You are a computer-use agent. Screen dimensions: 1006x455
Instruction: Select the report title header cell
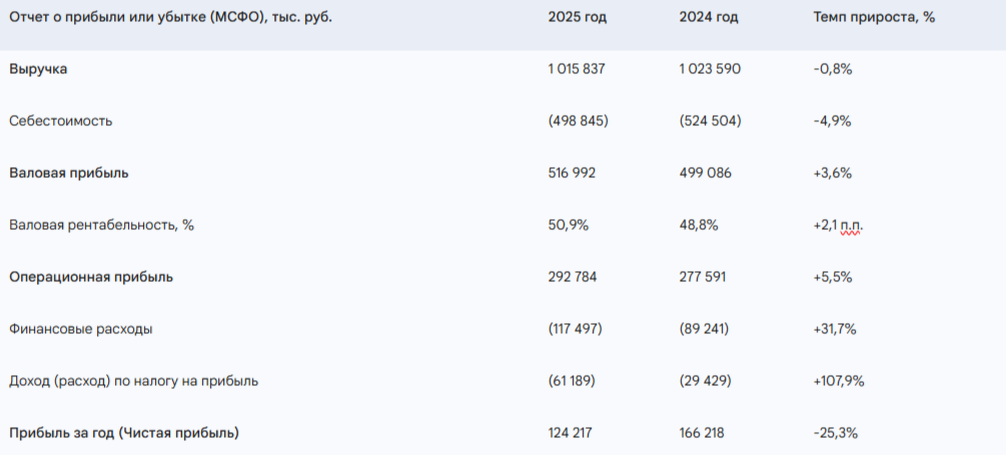pos(170,17)
